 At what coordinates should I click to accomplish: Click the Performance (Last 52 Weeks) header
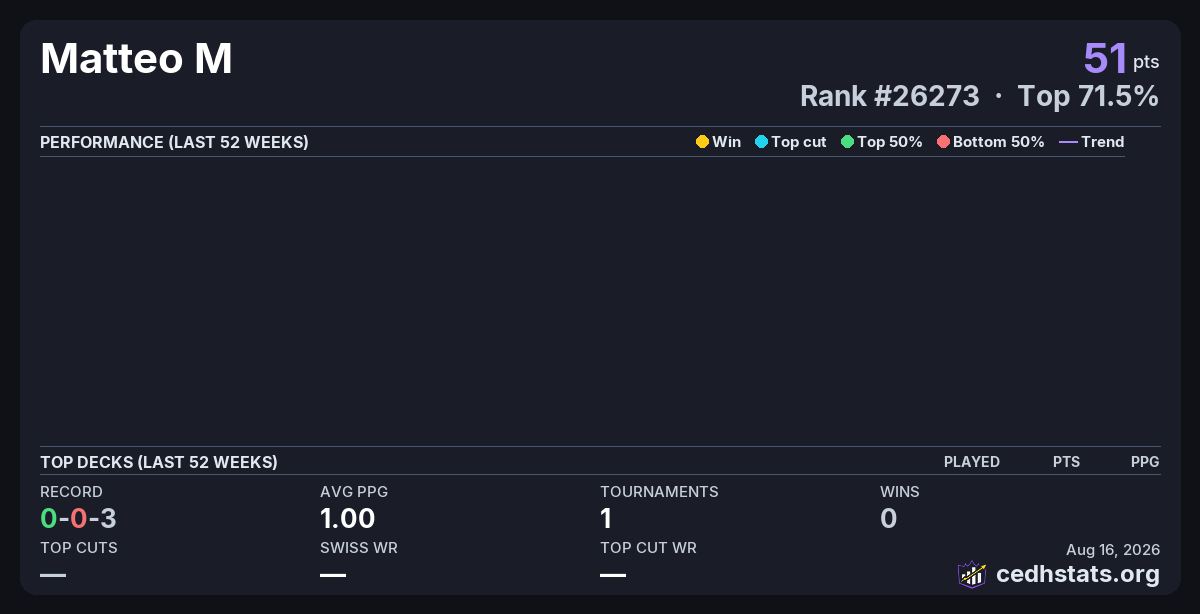coord(174,142)
